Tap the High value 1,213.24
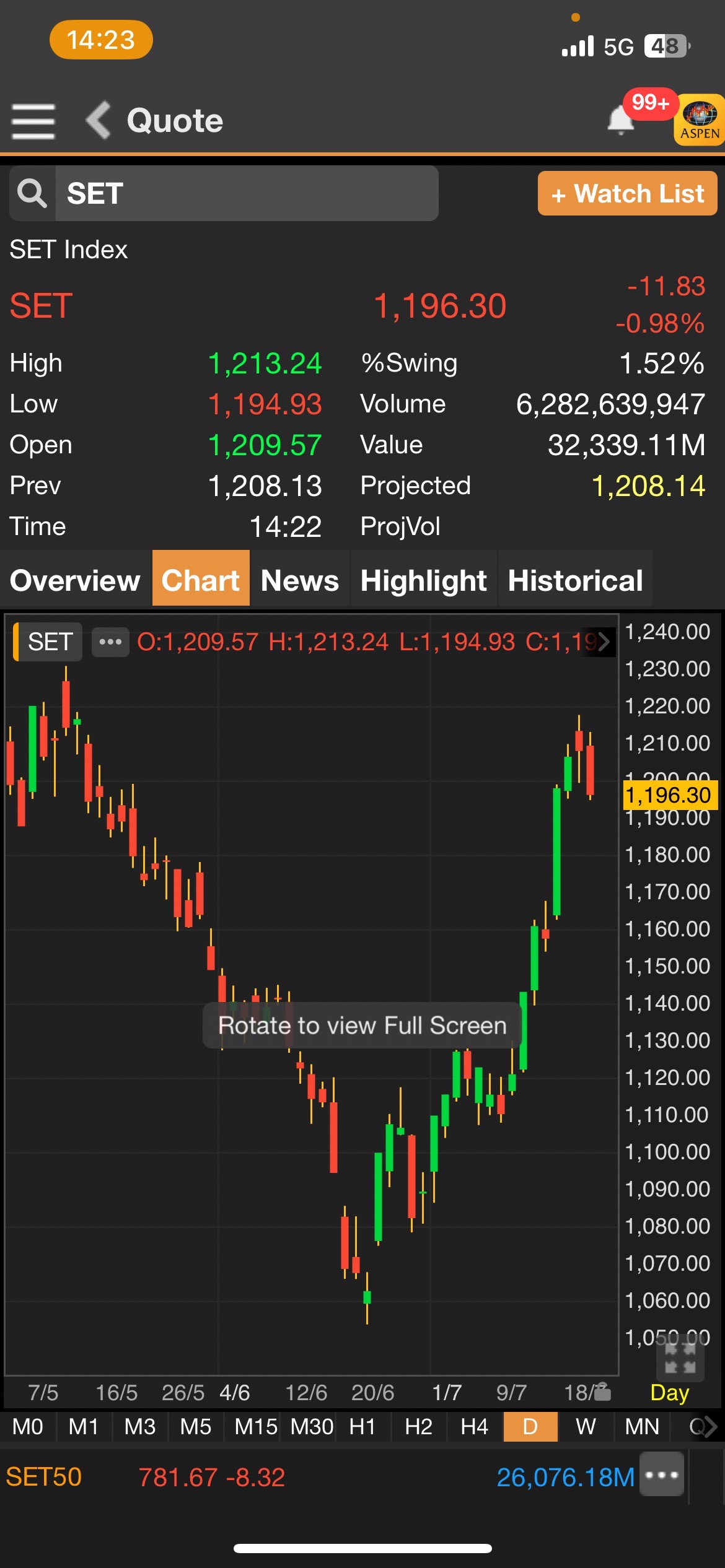 click(x=265, y=364)
